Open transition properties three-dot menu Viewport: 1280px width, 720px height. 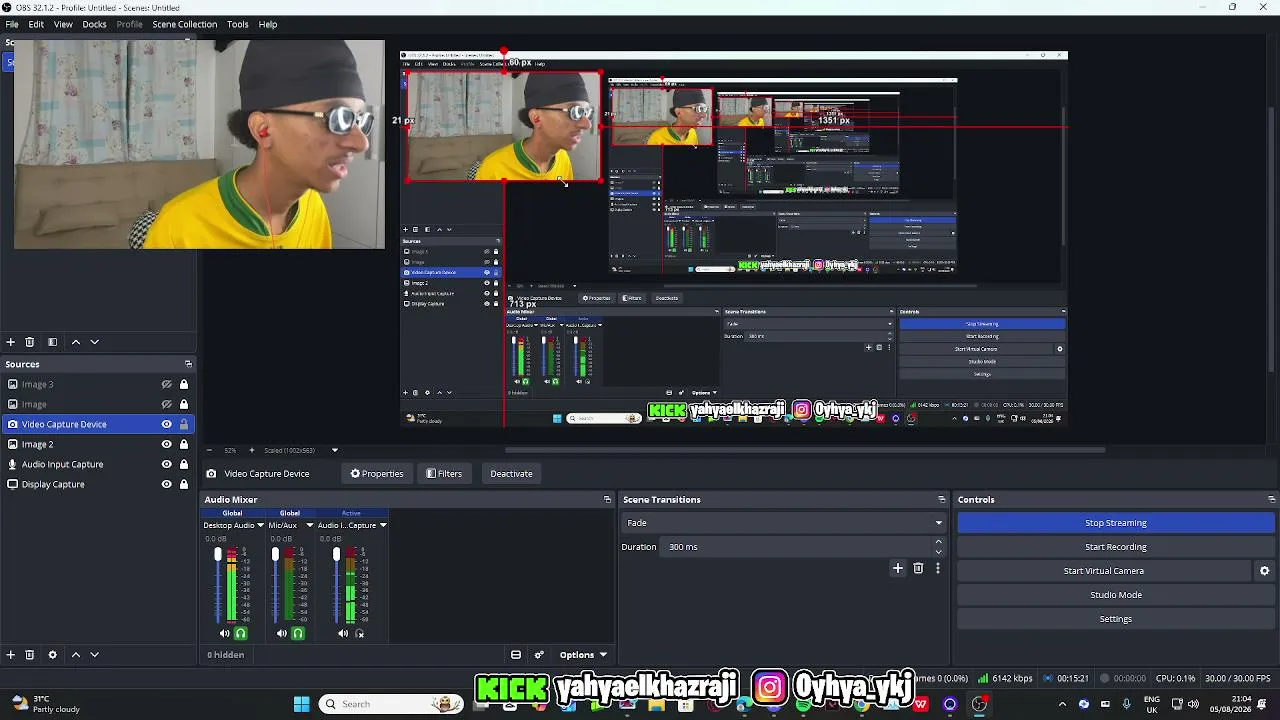(x=937, y=568)
